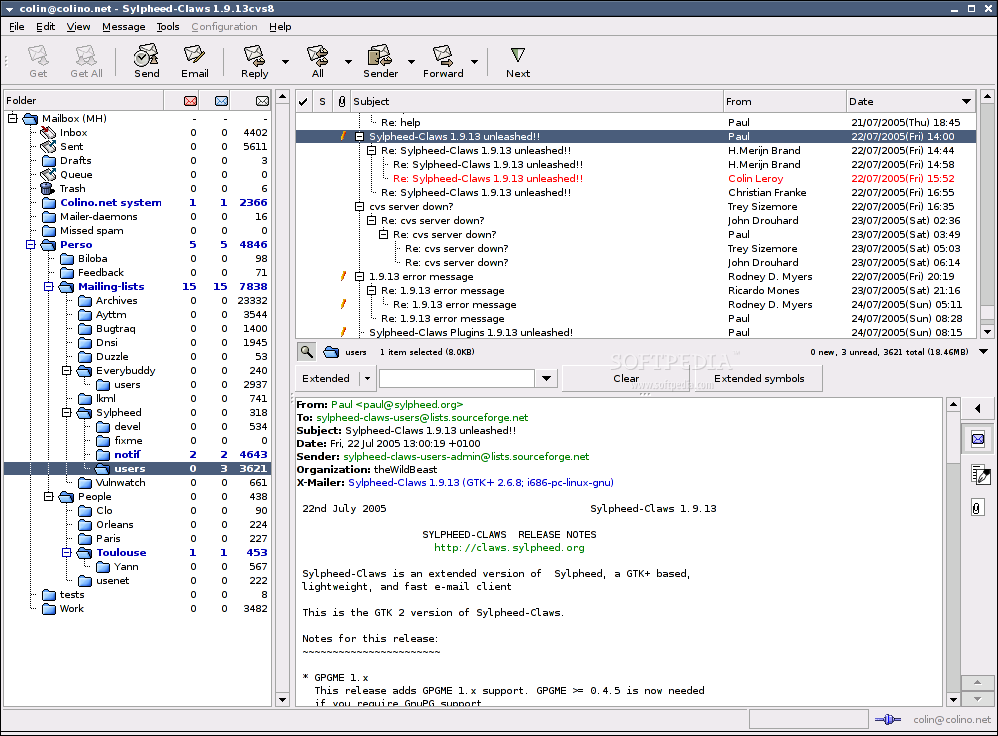The width and height of the screenshot is (998, 736).
Task: Forward the selected message with Forward icon
Action: coord(442,60)
